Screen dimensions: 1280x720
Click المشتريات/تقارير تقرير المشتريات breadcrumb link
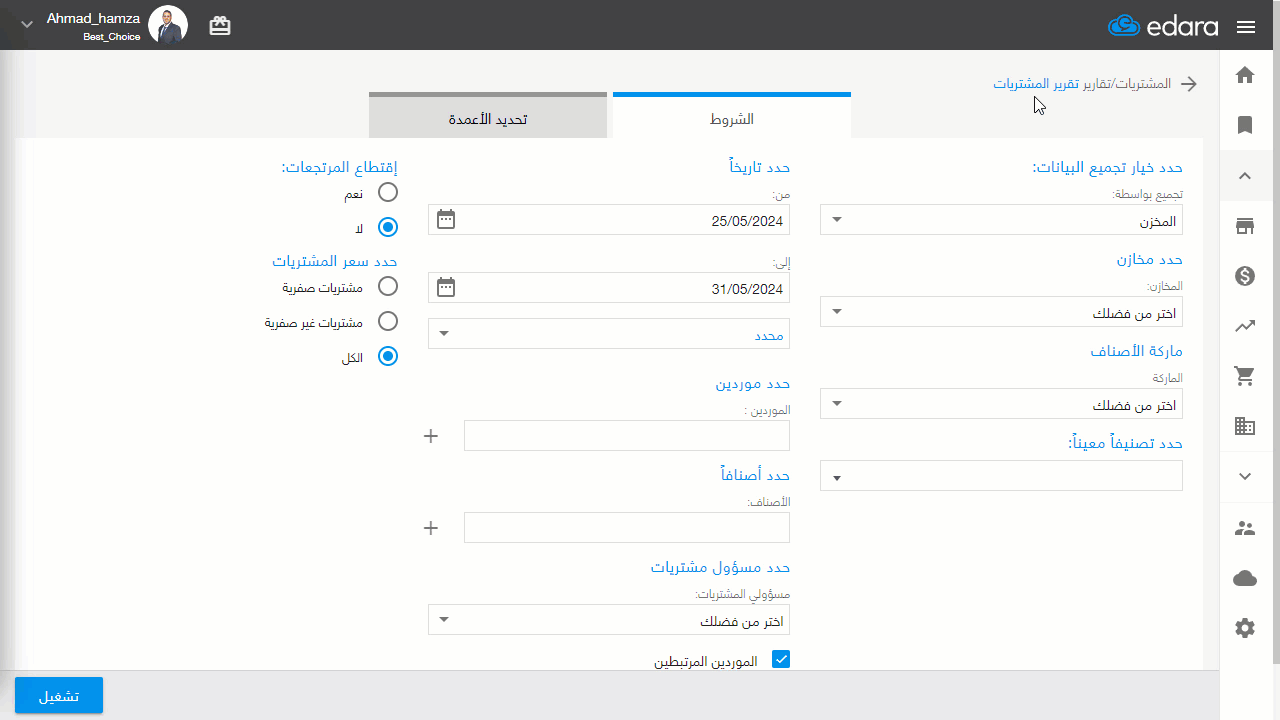pyautogui.click(x=1082, y=83)
